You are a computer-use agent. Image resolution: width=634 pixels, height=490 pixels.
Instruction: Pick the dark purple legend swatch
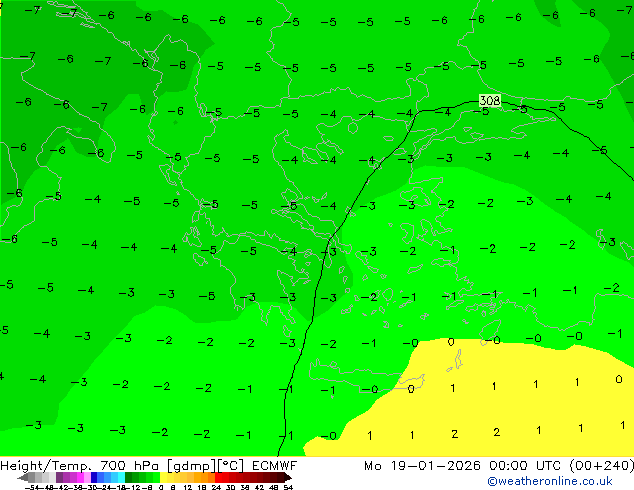(59, 477)
